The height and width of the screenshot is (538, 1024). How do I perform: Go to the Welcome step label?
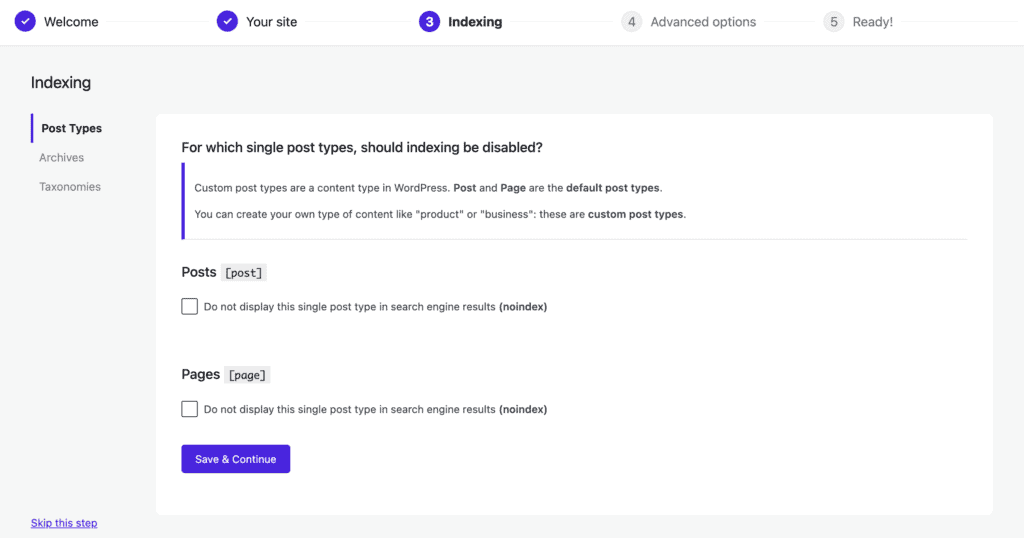click(71, 22)
